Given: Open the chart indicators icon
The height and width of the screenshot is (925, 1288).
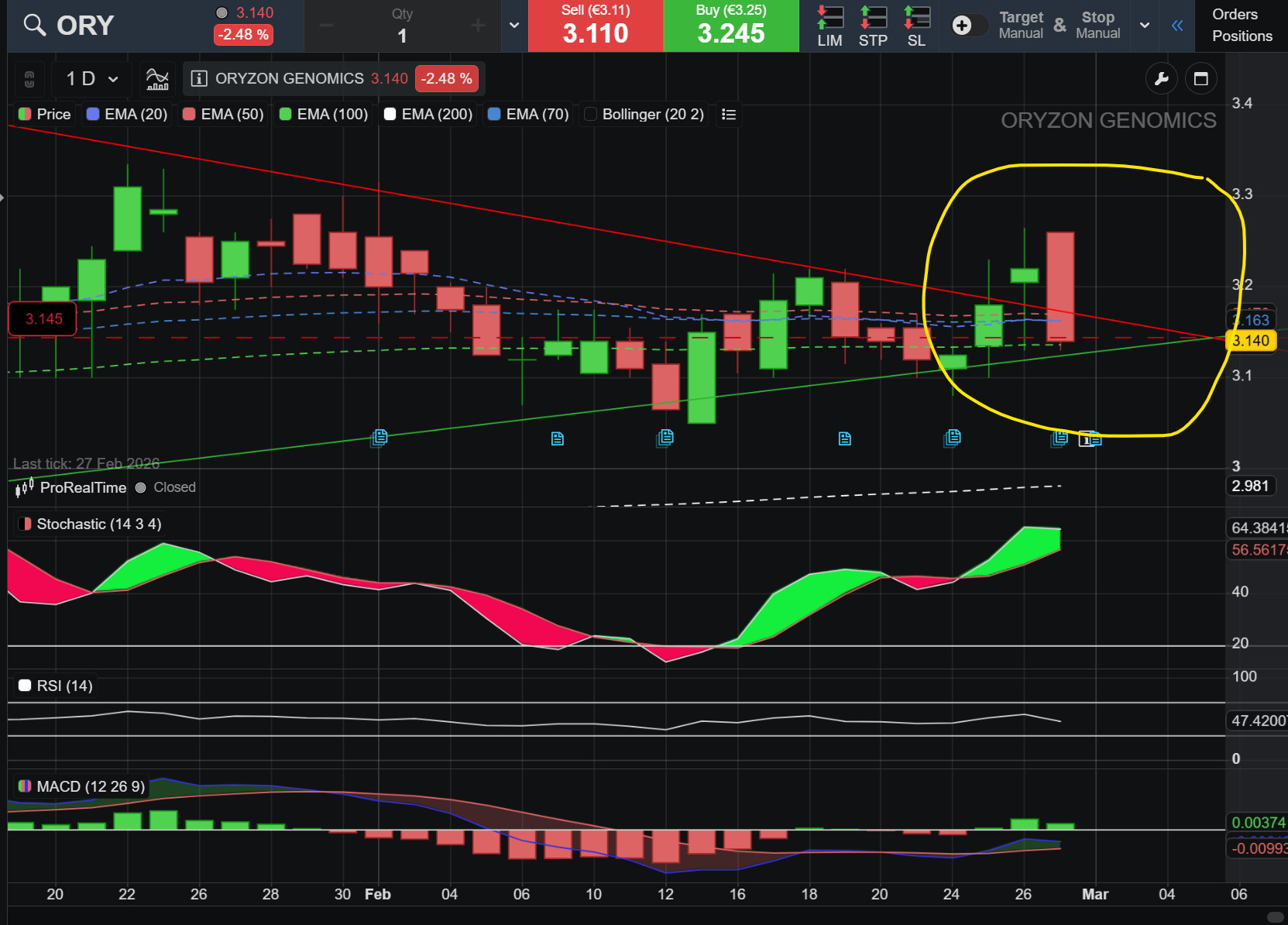Looking at the screenshot, I should [157, 78].
